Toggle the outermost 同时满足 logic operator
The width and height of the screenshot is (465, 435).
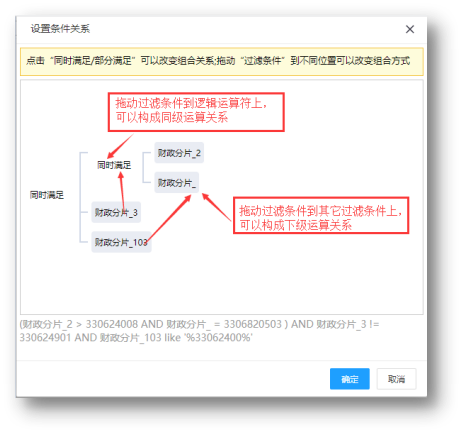pos(47,195)
